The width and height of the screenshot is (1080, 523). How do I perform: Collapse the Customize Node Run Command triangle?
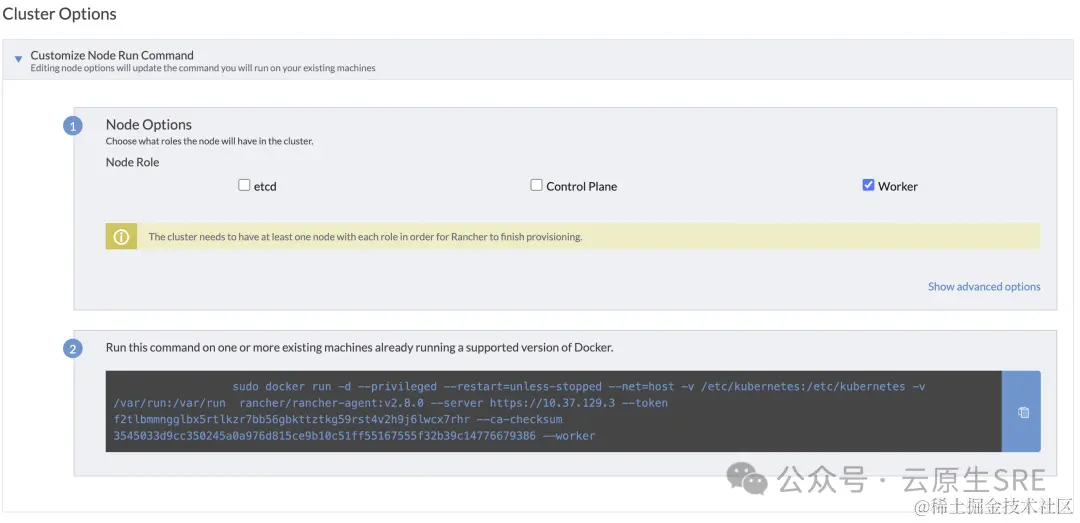[x=18, y=60]
